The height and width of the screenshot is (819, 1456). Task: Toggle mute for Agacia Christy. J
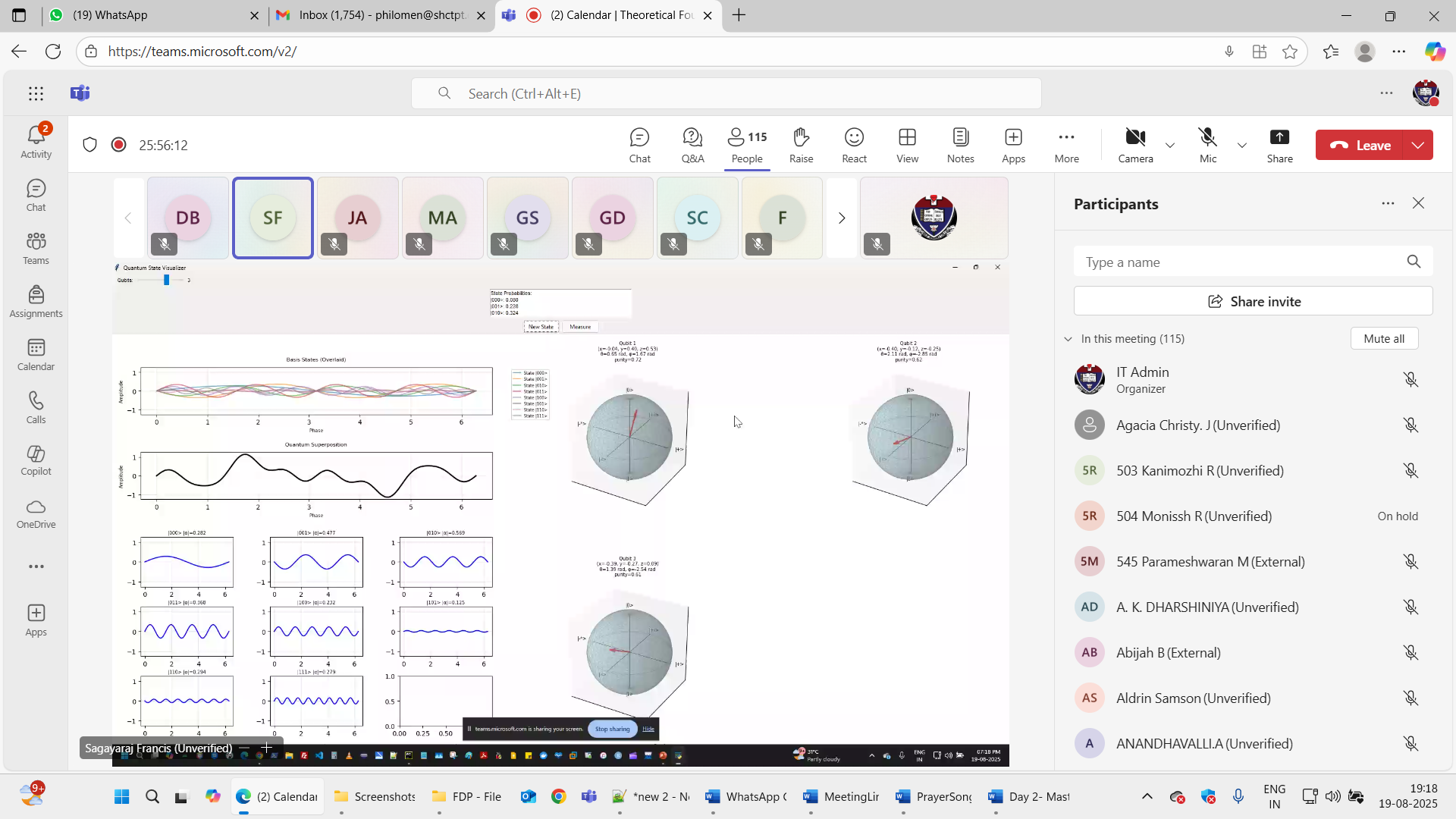click(1410, 425)
